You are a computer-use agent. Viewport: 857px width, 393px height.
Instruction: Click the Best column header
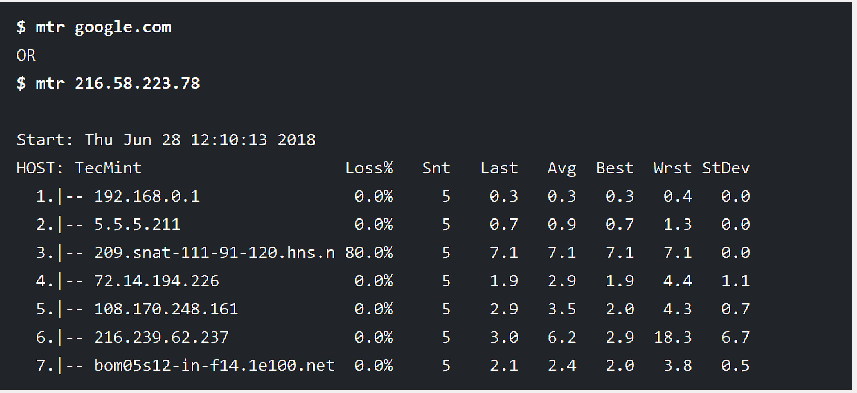tap(615, 168)
